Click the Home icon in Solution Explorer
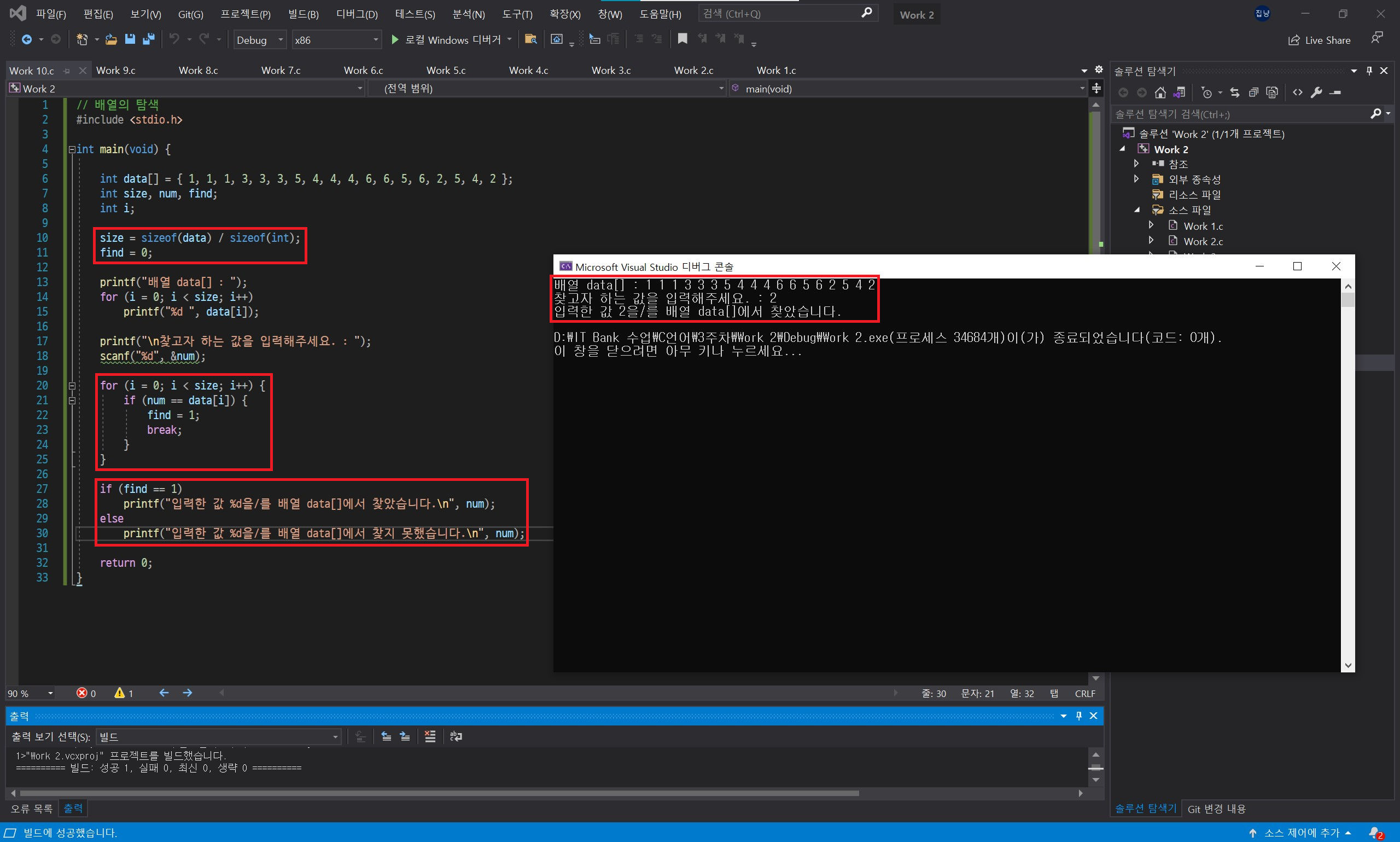The height and width of the screenshot is (842, 1400). pos(1160,92)
